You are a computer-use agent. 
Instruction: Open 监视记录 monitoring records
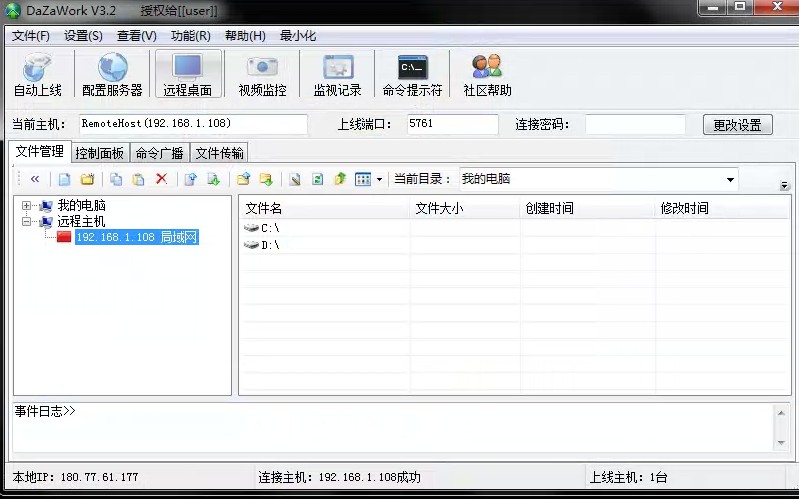point(337,74)
